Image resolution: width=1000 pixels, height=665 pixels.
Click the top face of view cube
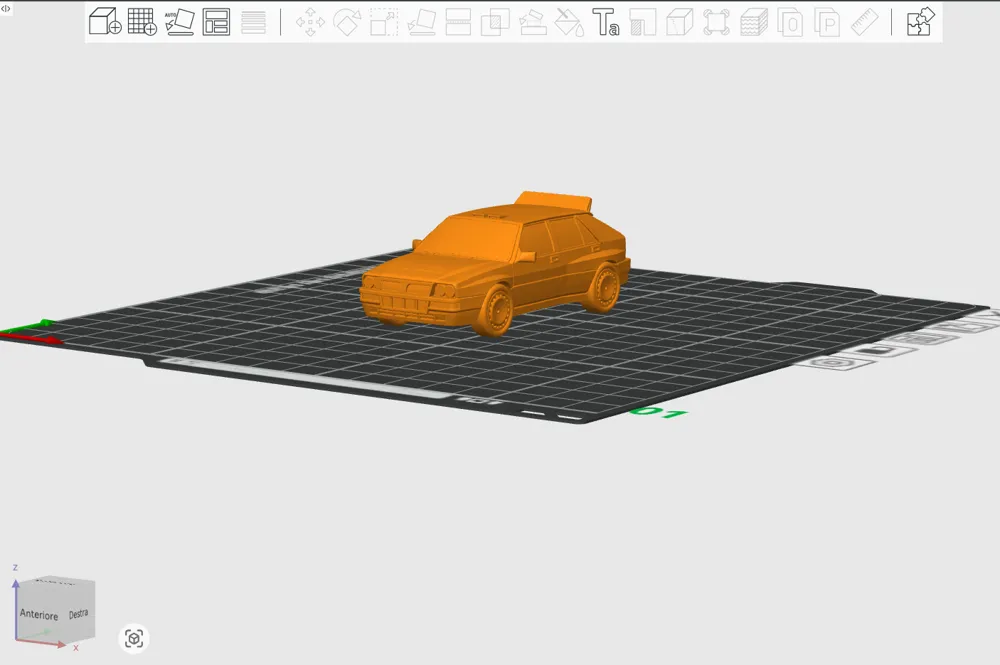point(55,581)
